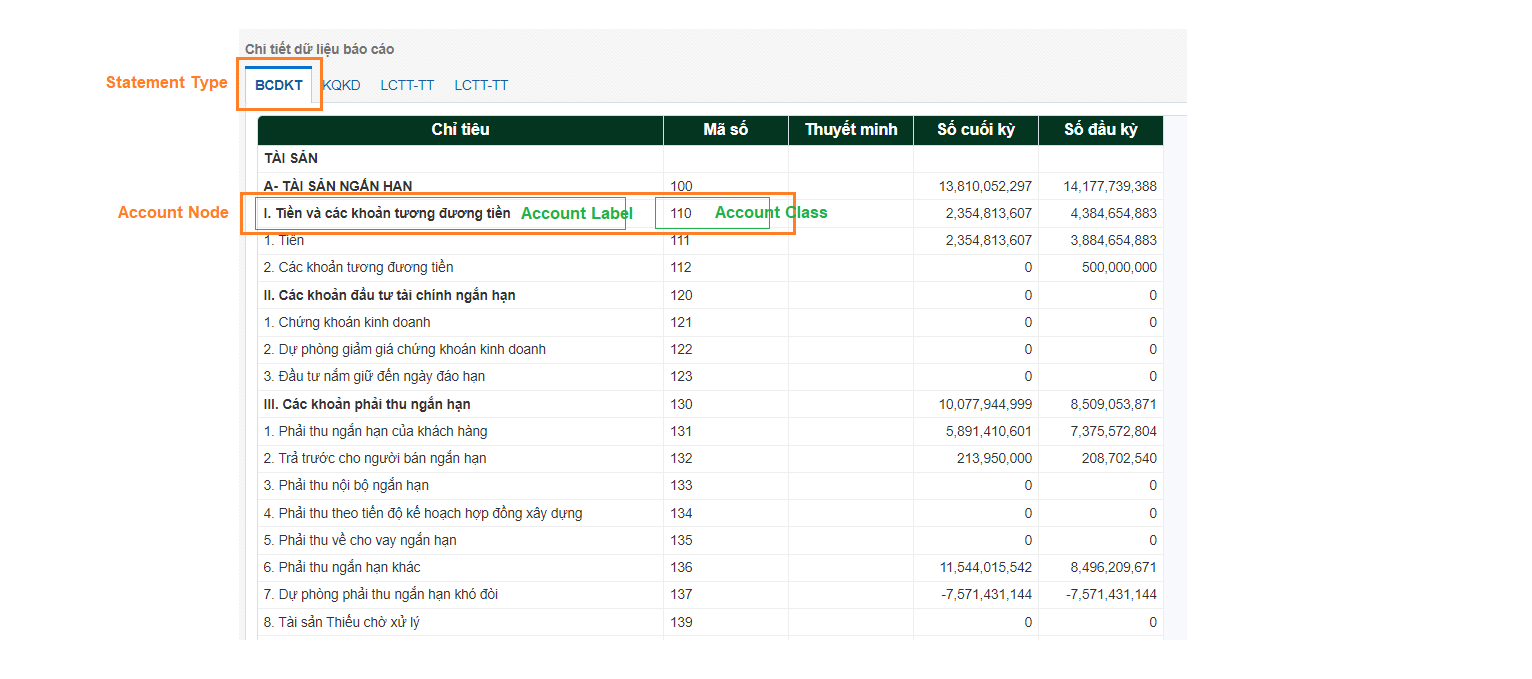The width and height of the screenshot is (1532, 679).
Task: Switch to the BCDKT tab
Action: tap(279, 85)
